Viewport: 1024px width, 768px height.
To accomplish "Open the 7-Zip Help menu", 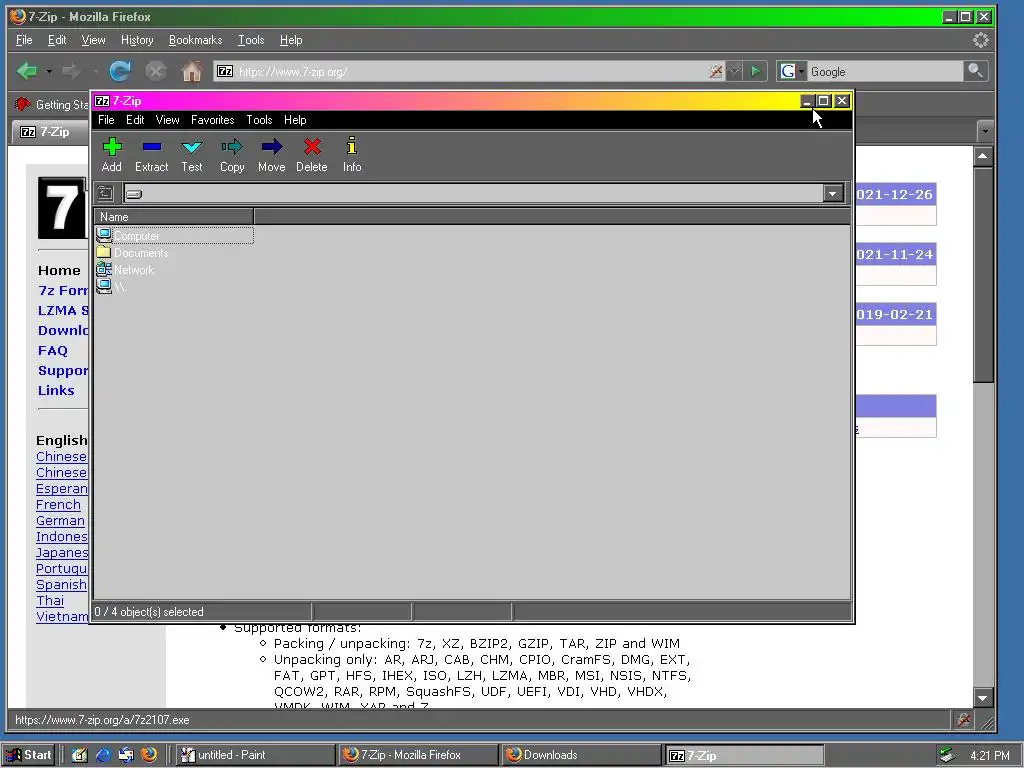I will click(x=295, y=120).
